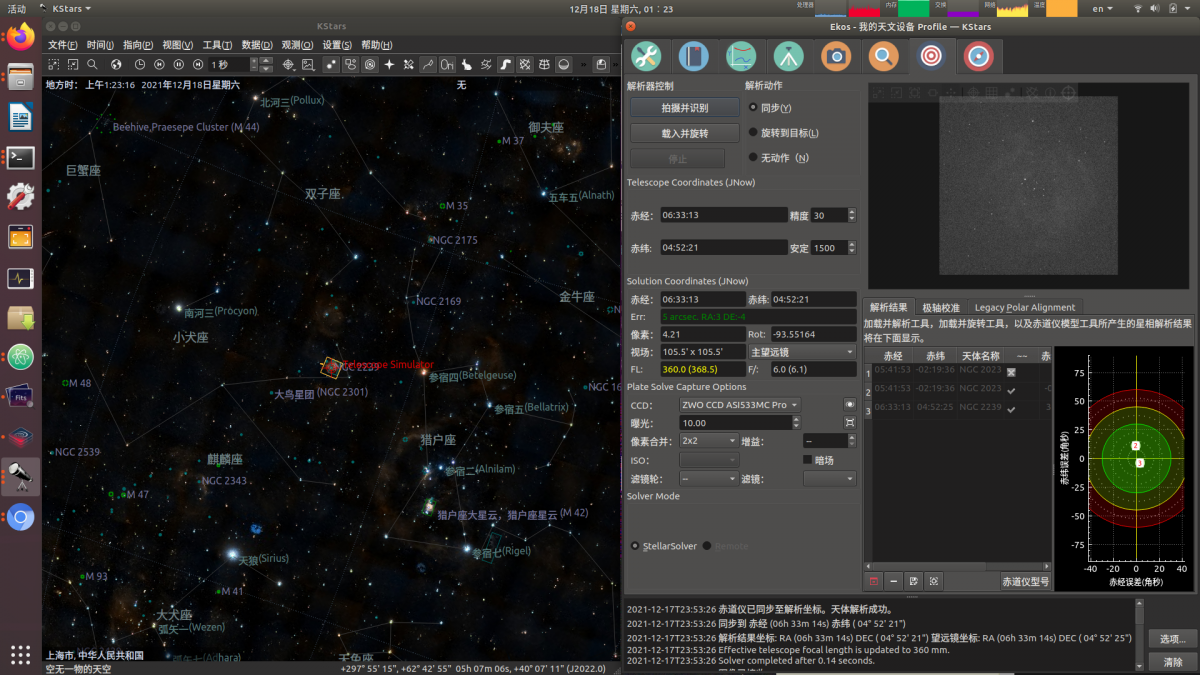Adjust KStars time step spinbox arrows

click(x=266, y=64)
